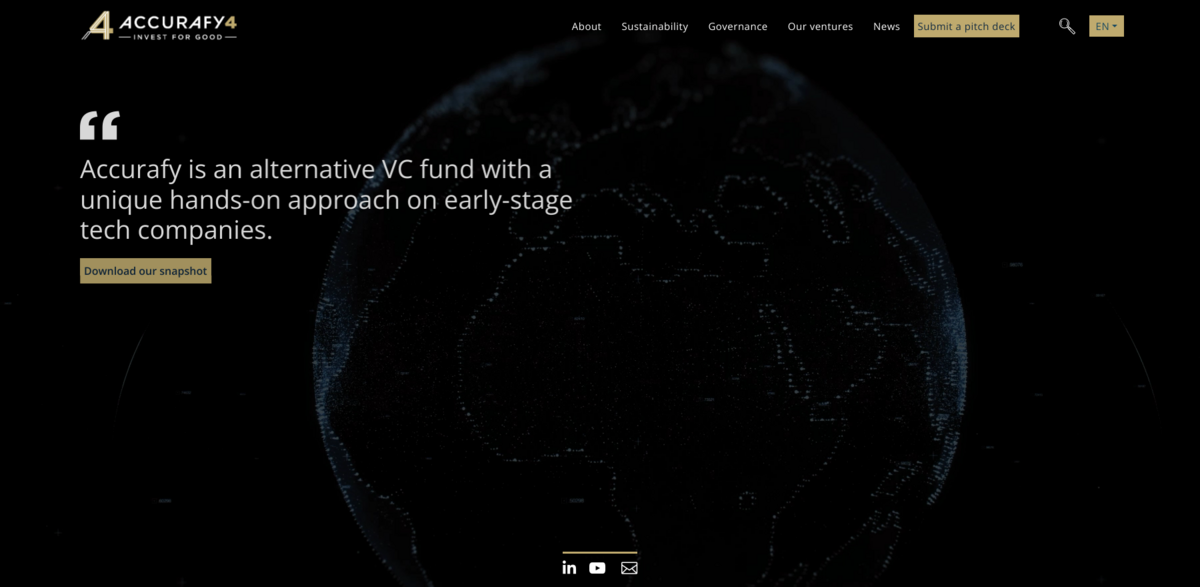Expand the EN language dropdown
This screenshot has height=587, width=1200.
1104,26
